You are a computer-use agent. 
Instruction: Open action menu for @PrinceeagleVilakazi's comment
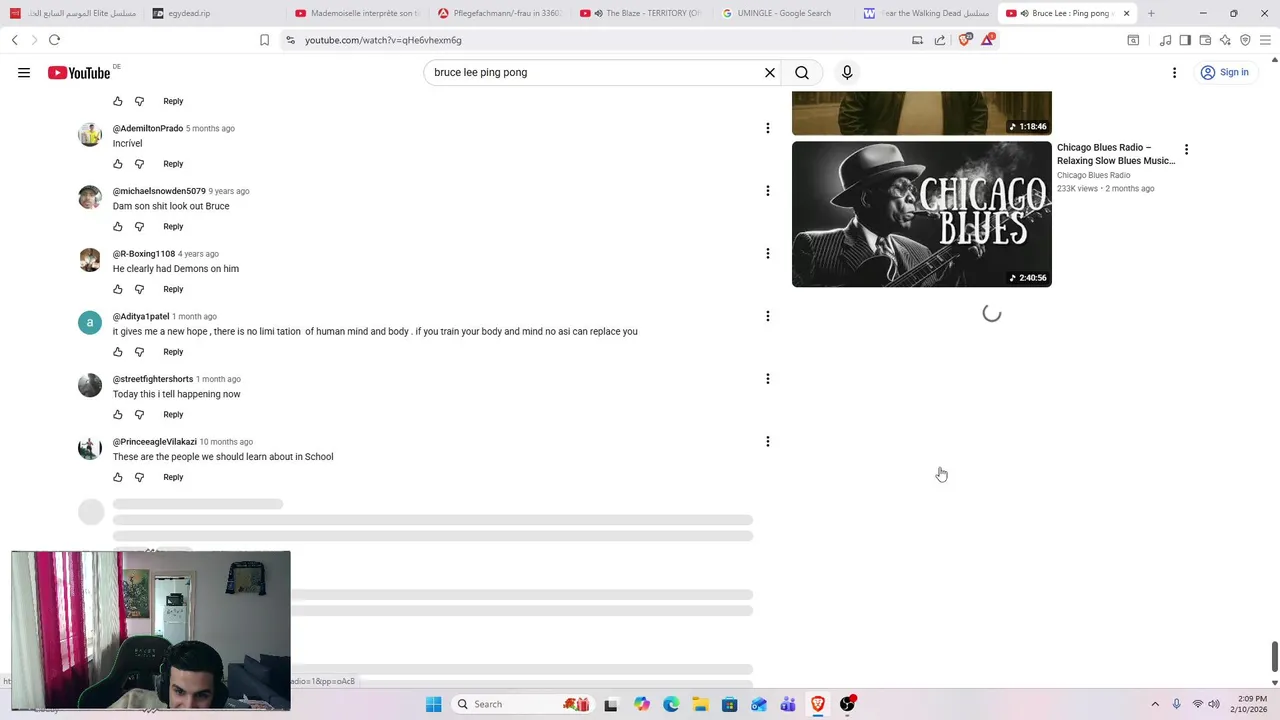(x=768, y=441)
